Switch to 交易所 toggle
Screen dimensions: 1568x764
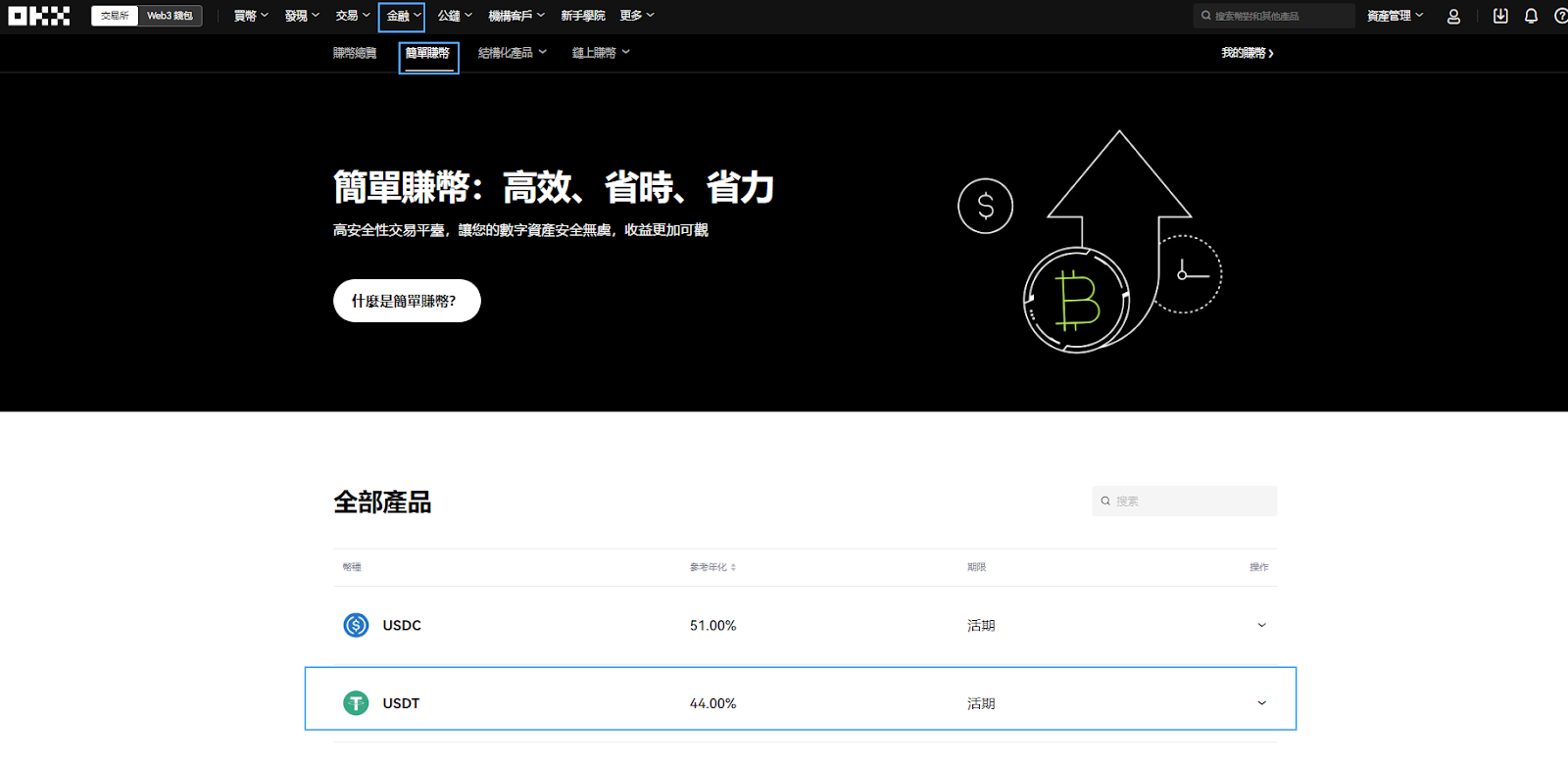115,16
